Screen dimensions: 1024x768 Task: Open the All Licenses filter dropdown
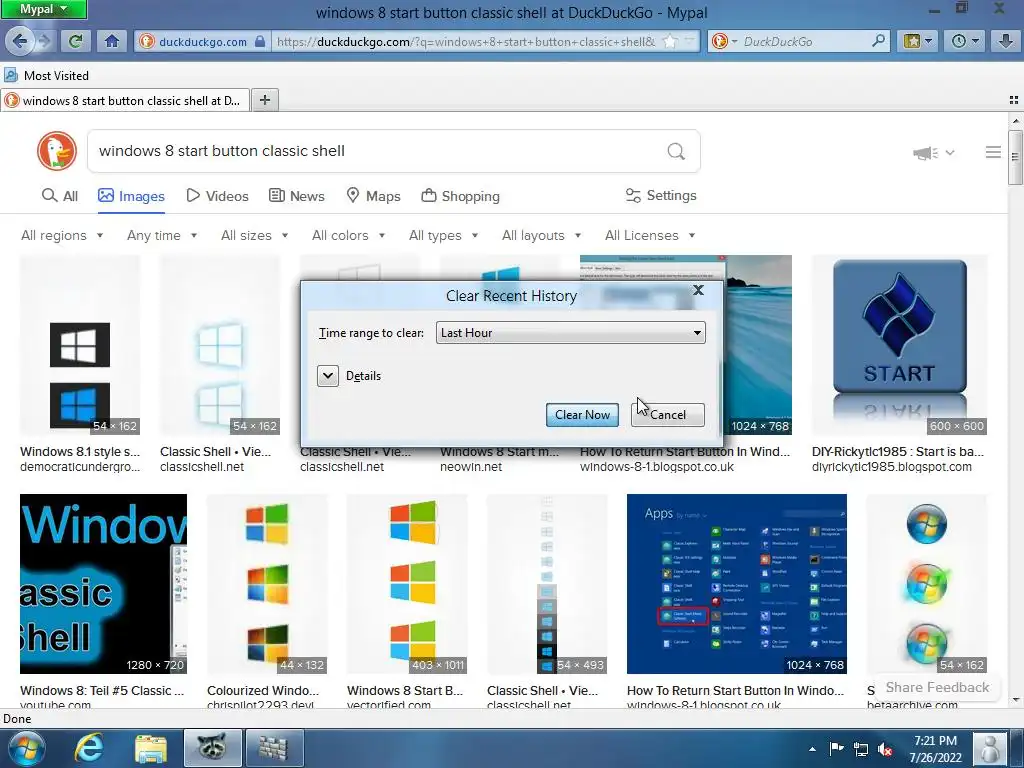point(650,236)
